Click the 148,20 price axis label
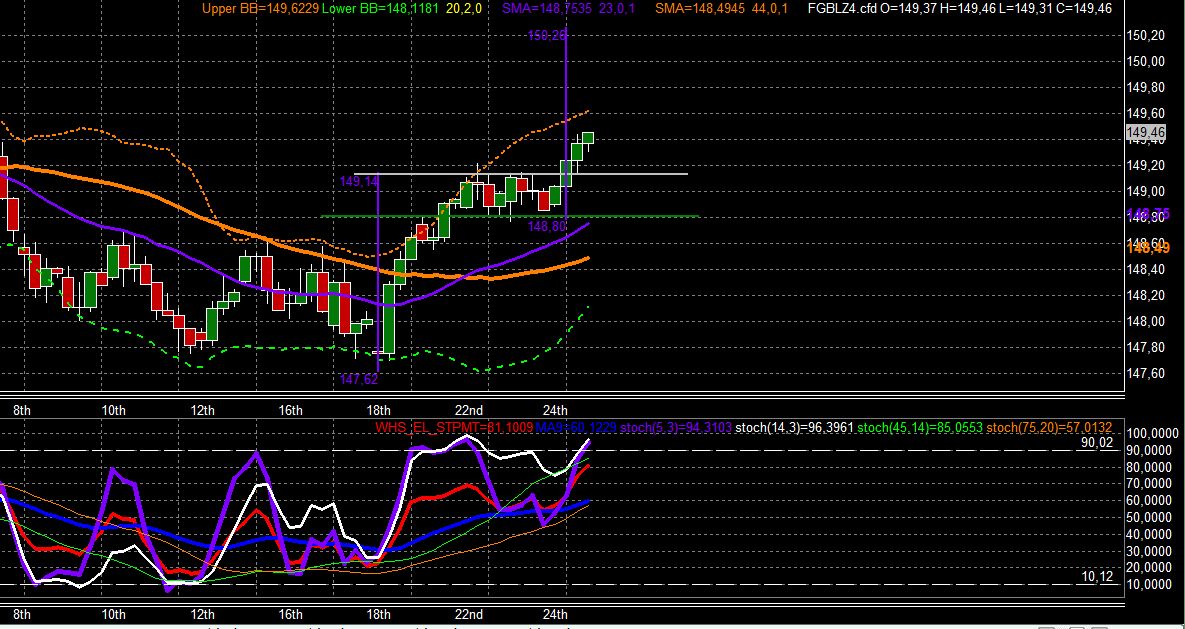Image resolution: width=1185 pixels, height=629 pixels. tap(1144, 296)
